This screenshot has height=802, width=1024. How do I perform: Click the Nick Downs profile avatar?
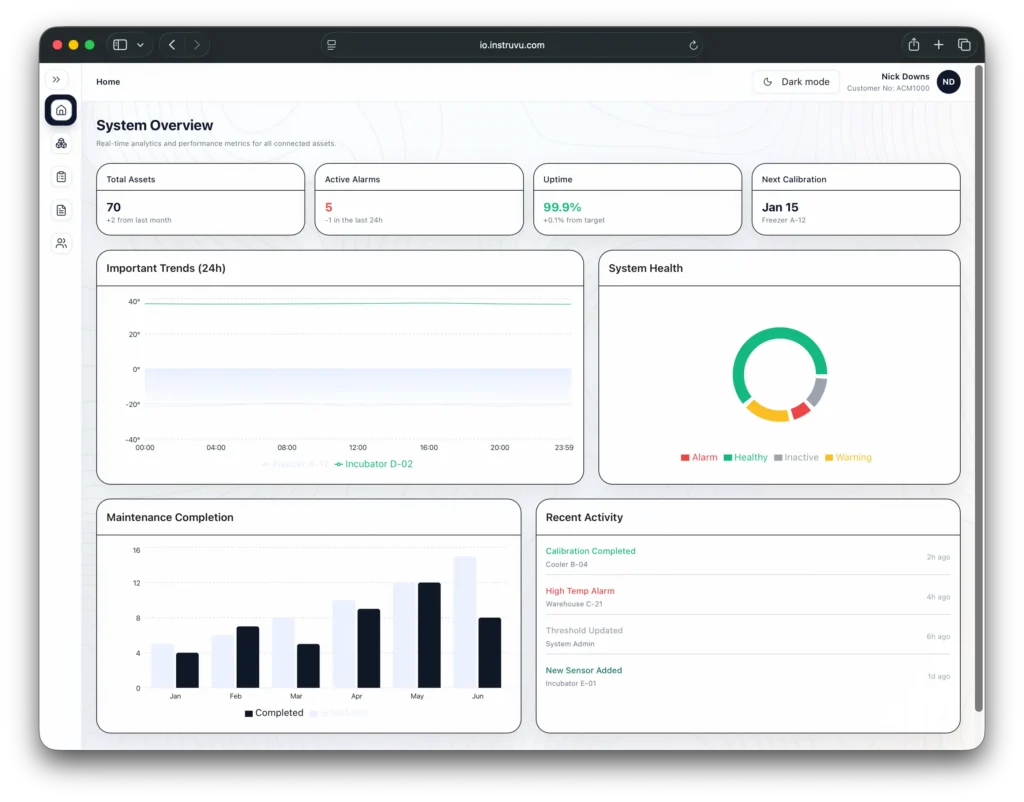pos(947,82)
